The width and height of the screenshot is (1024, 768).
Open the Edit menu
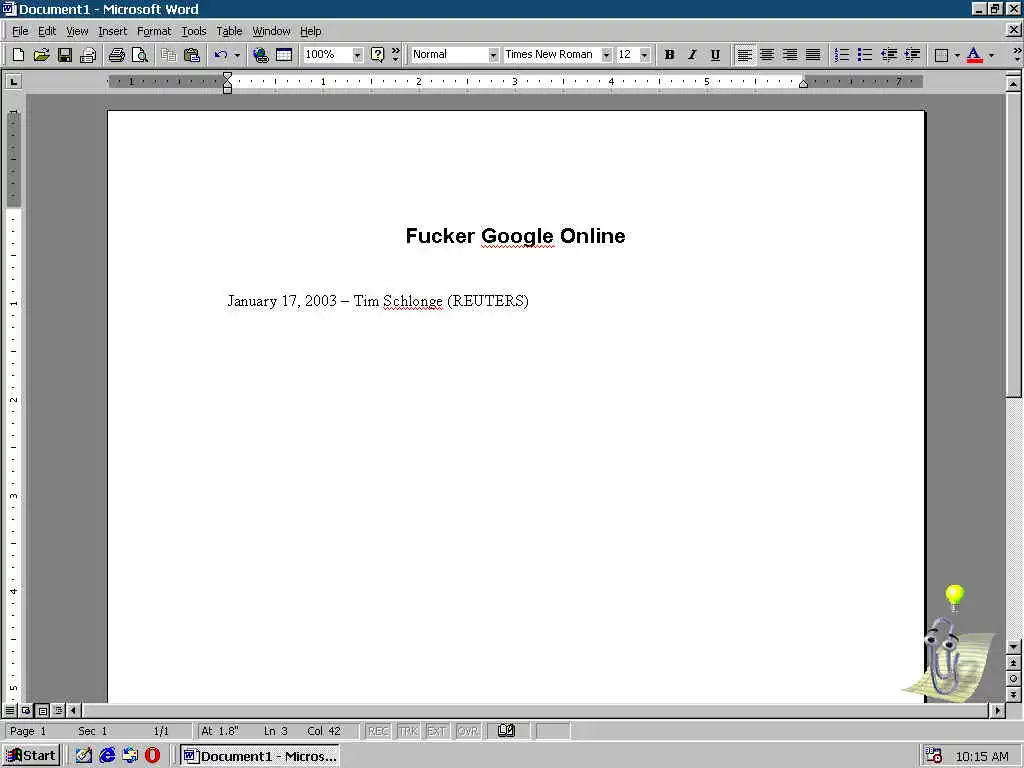[46, 31]
